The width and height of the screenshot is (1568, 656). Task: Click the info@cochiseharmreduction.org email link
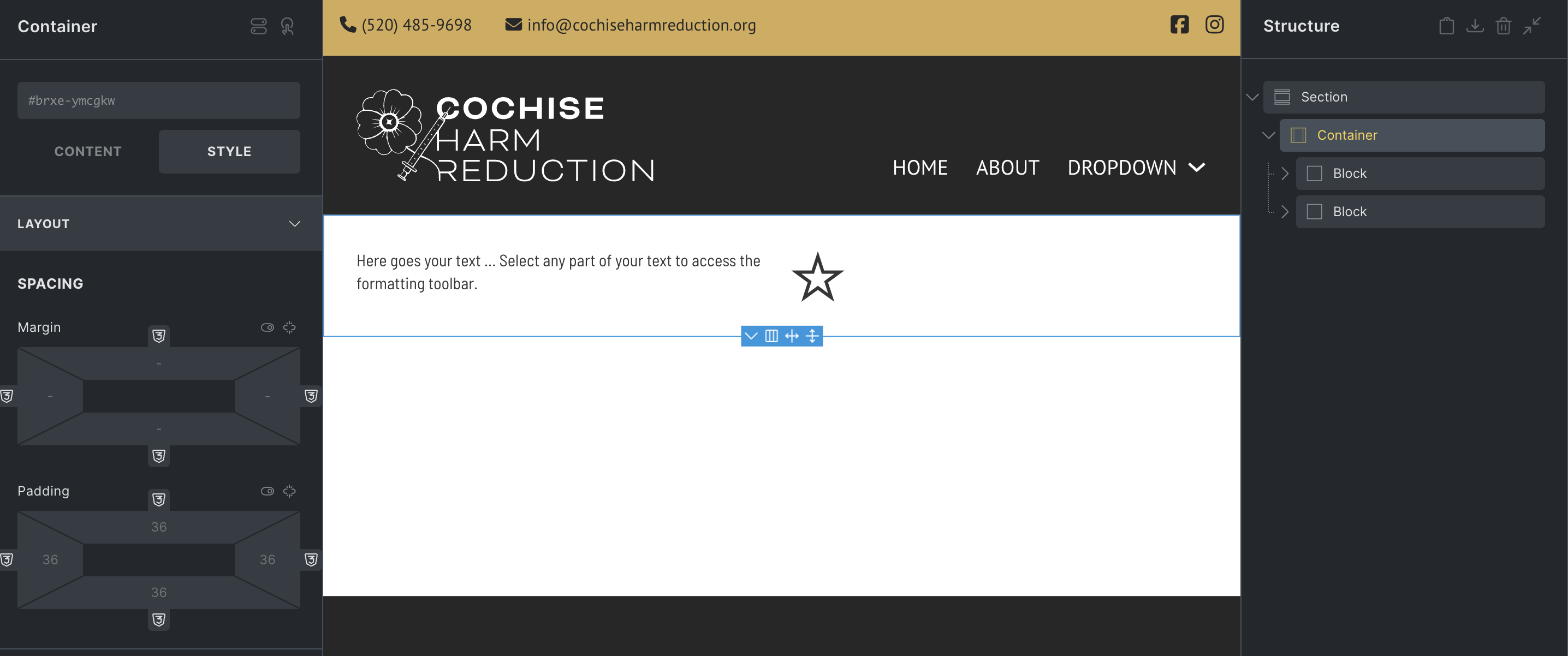(641, 25)
